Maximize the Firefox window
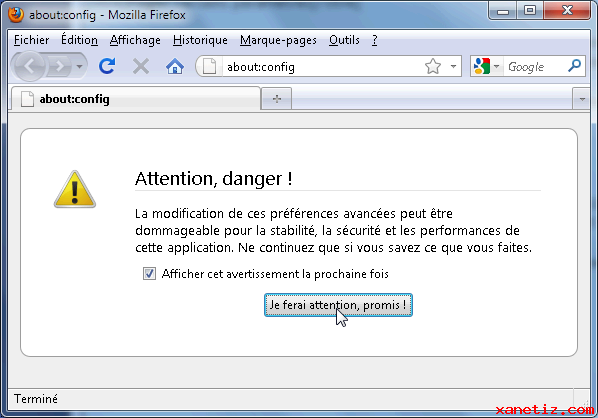This screenshot has height=418, width=598. point(530,10)
